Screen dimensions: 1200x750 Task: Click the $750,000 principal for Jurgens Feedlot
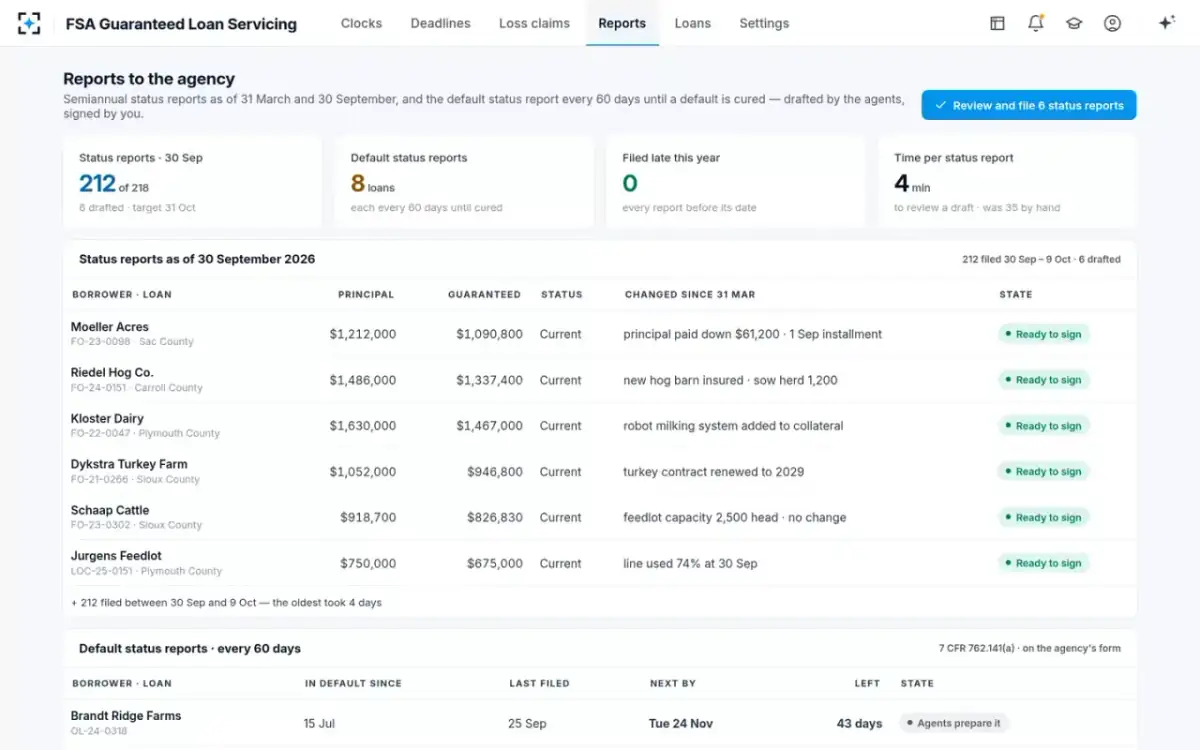point(368,564)
